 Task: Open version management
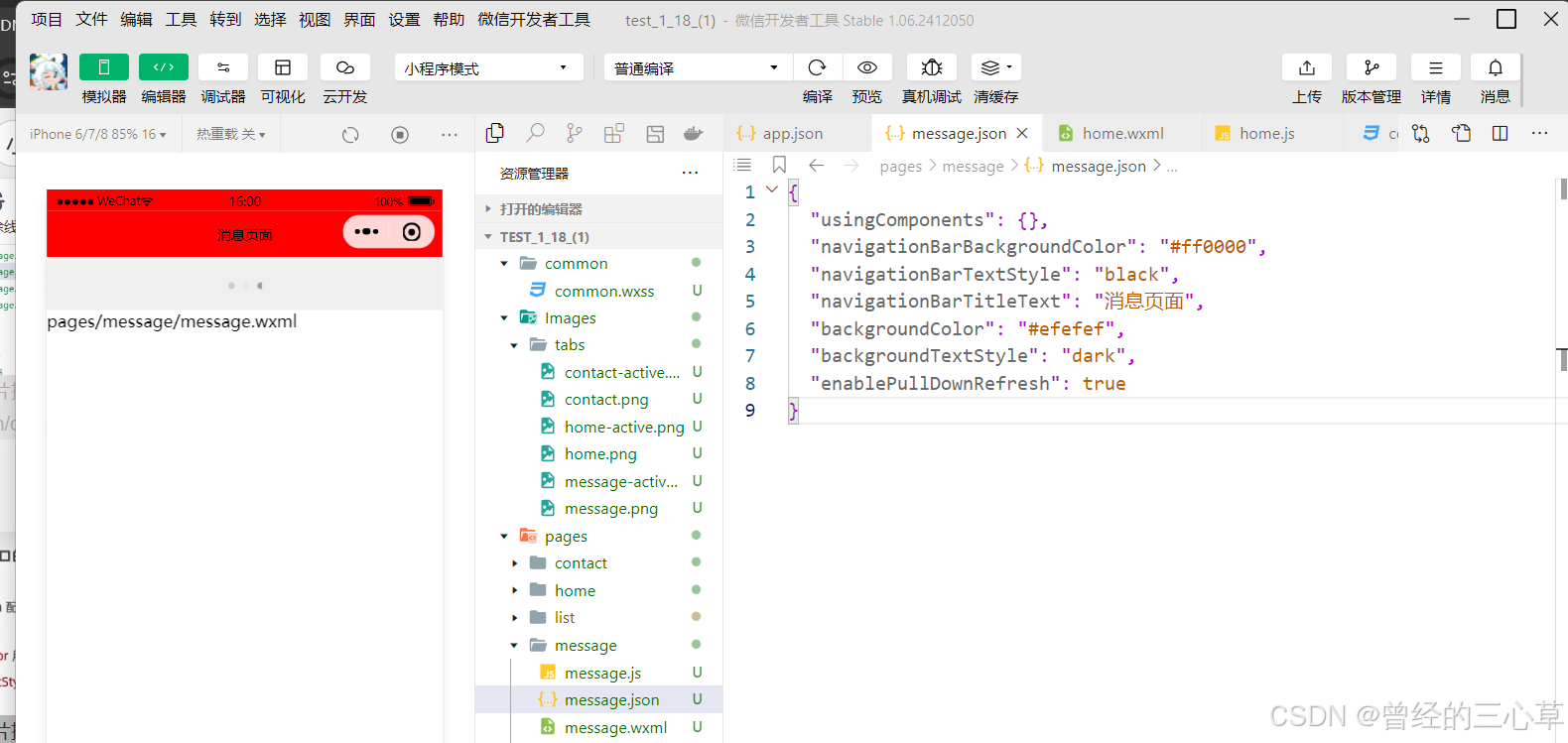tap(1372, 67)
